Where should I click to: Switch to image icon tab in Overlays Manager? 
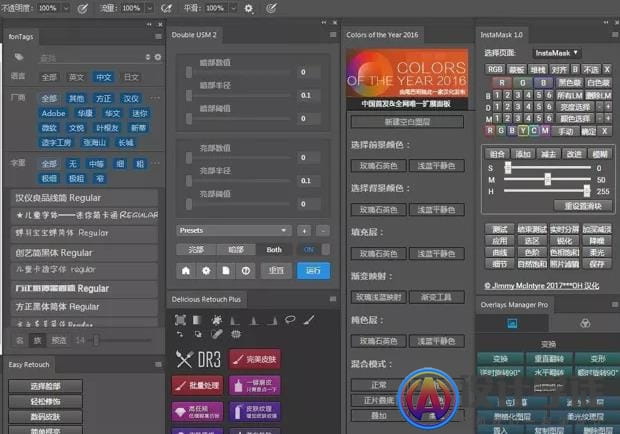[512, 324]
